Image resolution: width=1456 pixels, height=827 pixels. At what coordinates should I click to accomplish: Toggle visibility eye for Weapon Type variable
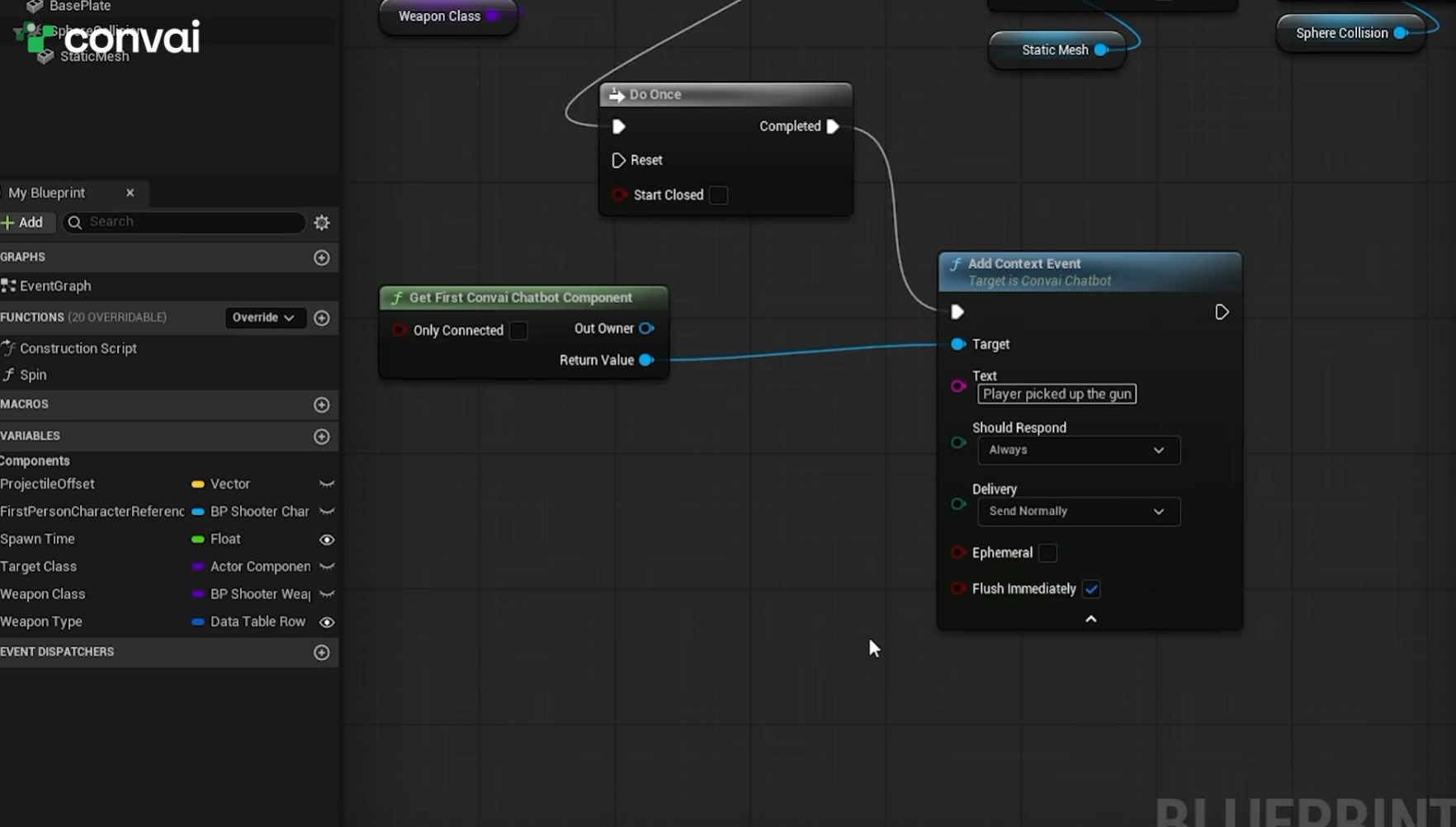(x=327, y=622)
